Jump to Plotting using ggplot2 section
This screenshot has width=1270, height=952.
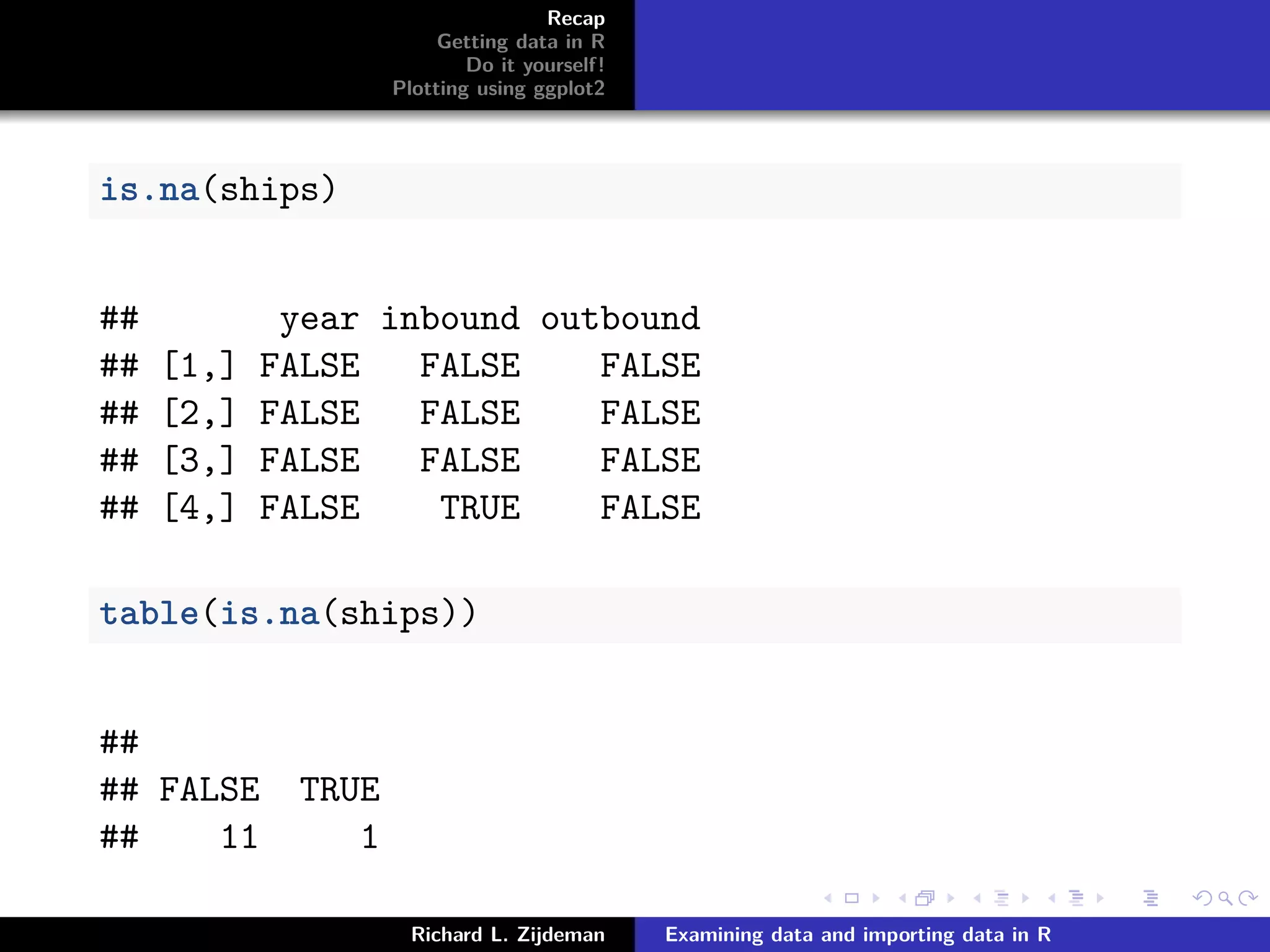(499, 89)
